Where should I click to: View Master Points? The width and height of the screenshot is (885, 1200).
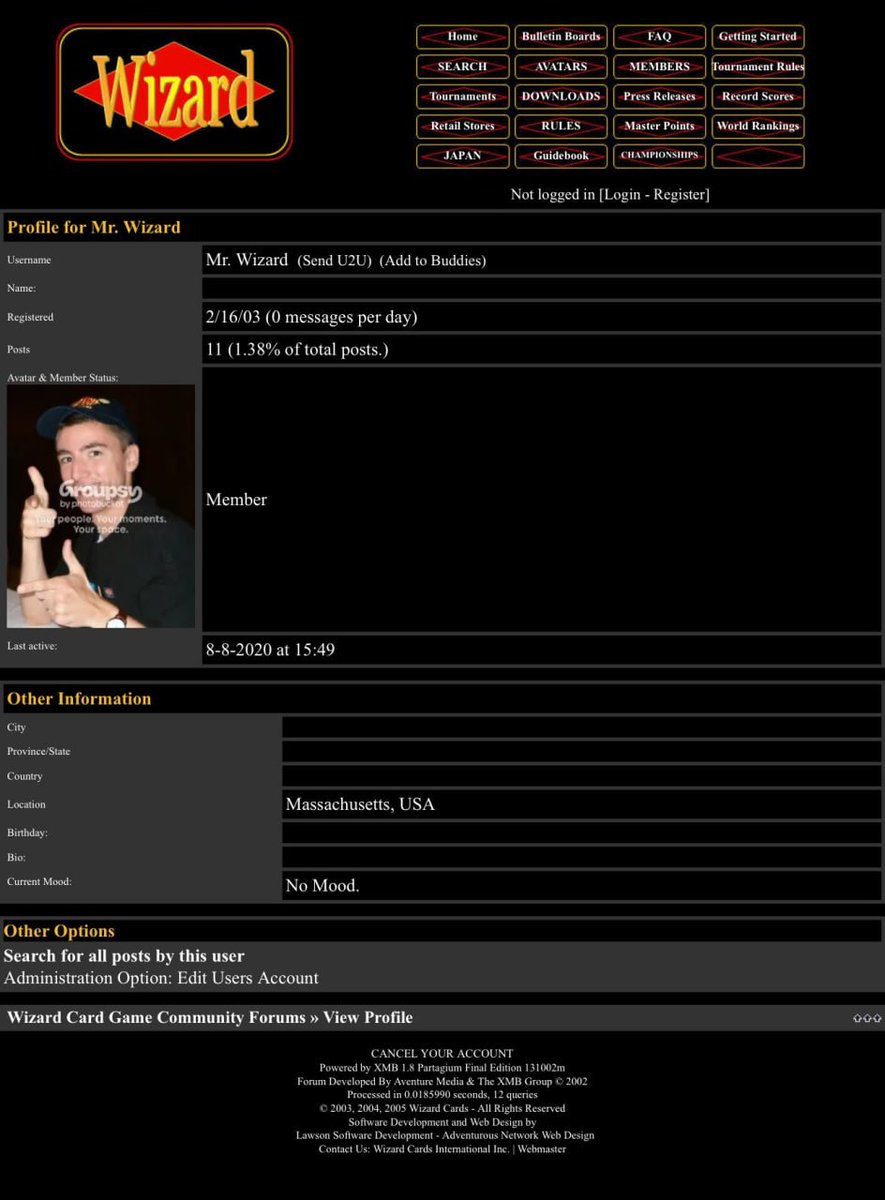pyautogui.click(x=659, y=126)
